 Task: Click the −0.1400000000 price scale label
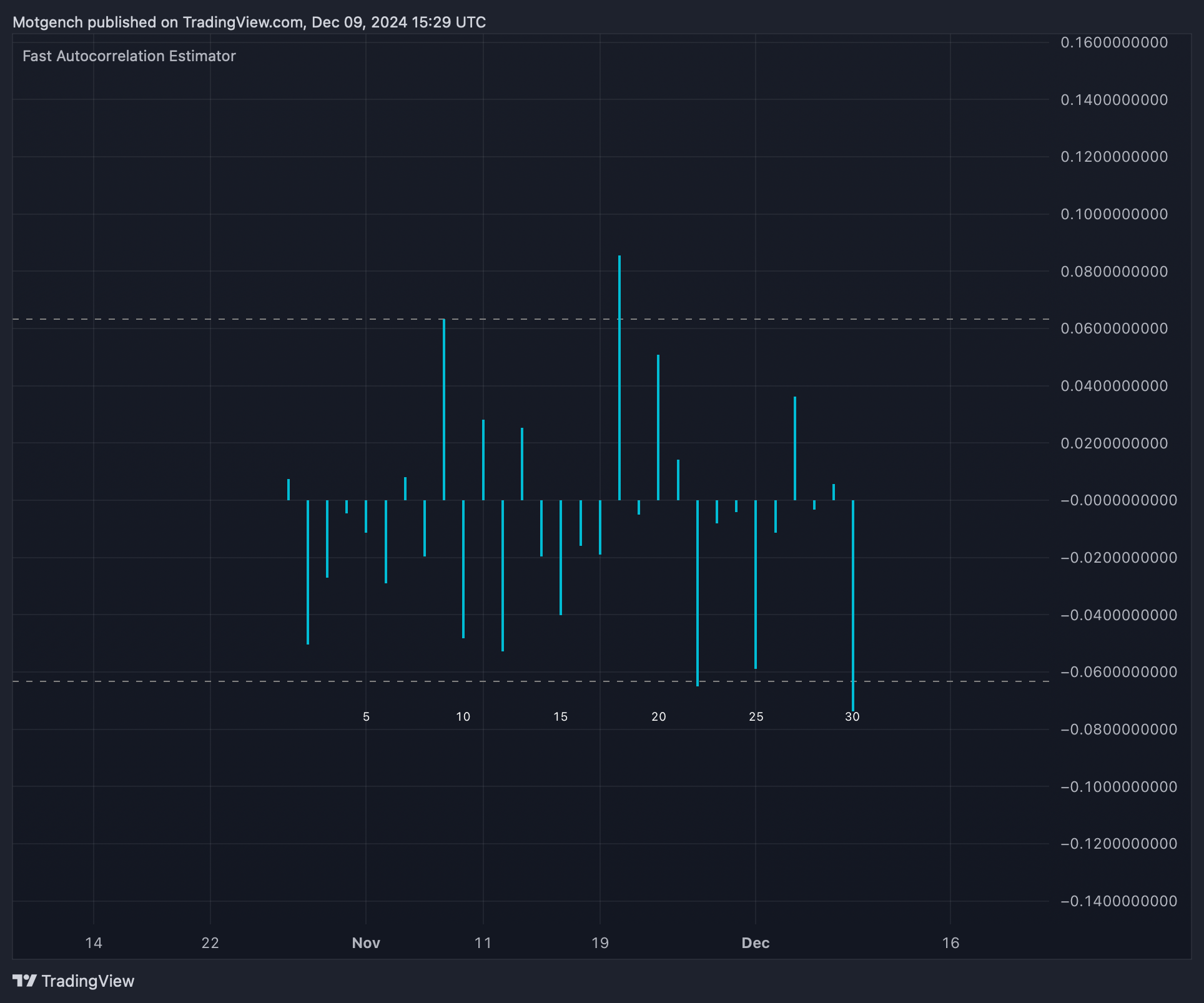coord(1118,901)
